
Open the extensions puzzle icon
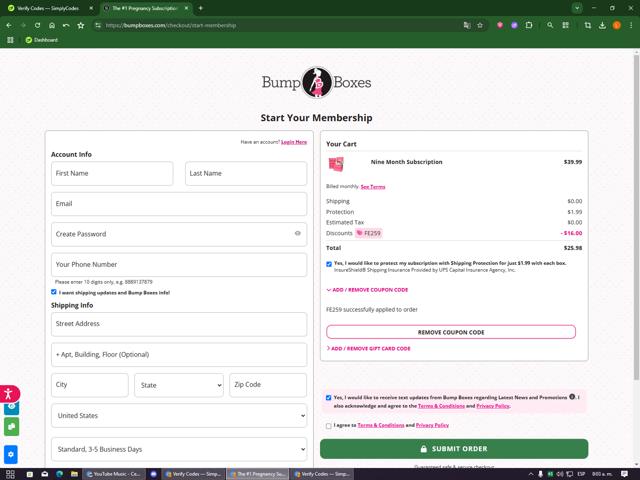(x=529, y=25)
